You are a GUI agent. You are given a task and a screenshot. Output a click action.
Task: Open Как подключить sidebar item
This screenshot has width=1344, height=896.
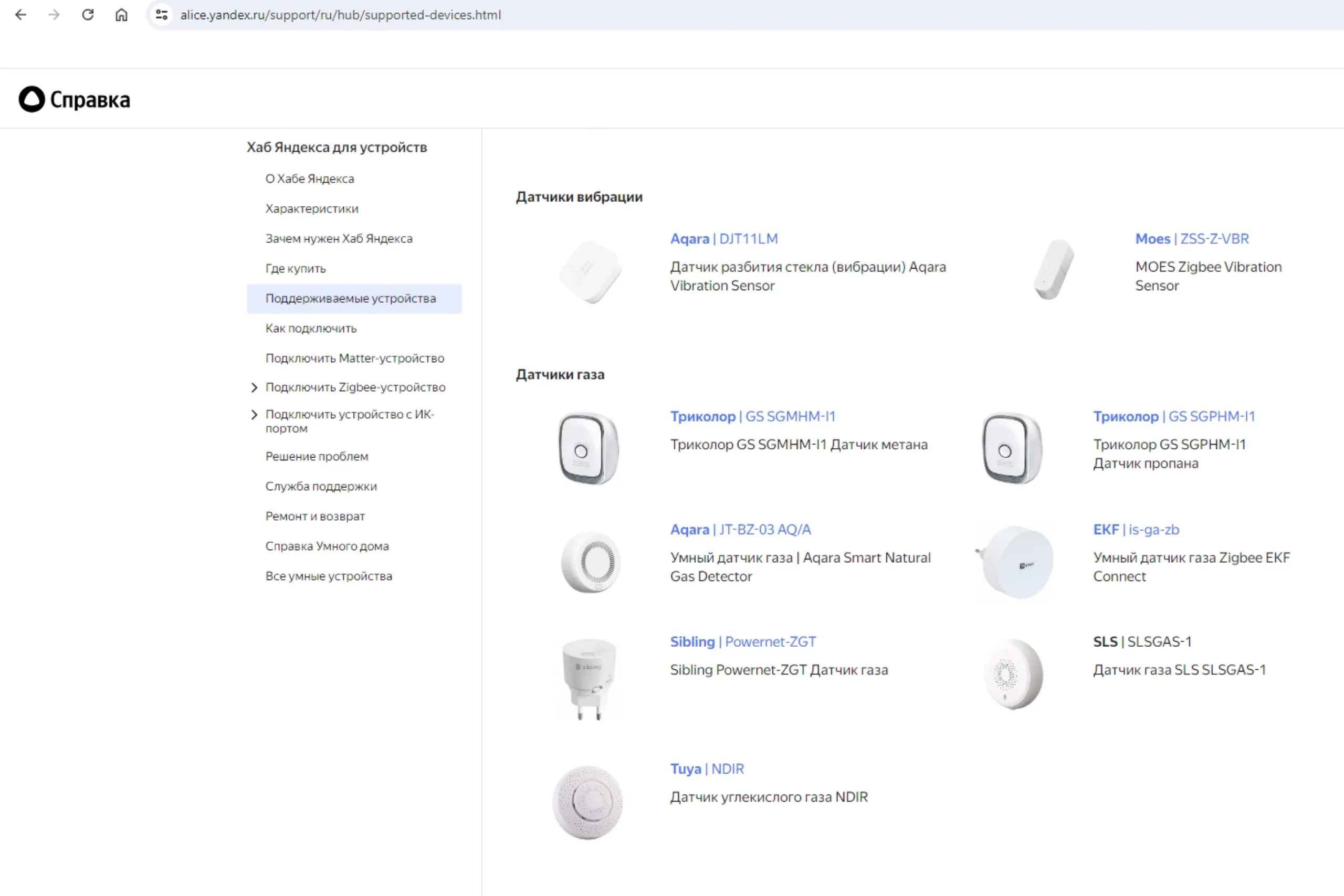click(311, 329)
